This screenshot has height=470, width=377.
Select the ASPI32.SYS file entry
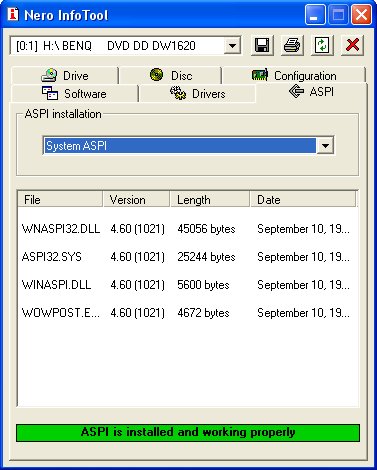[51, 257]
